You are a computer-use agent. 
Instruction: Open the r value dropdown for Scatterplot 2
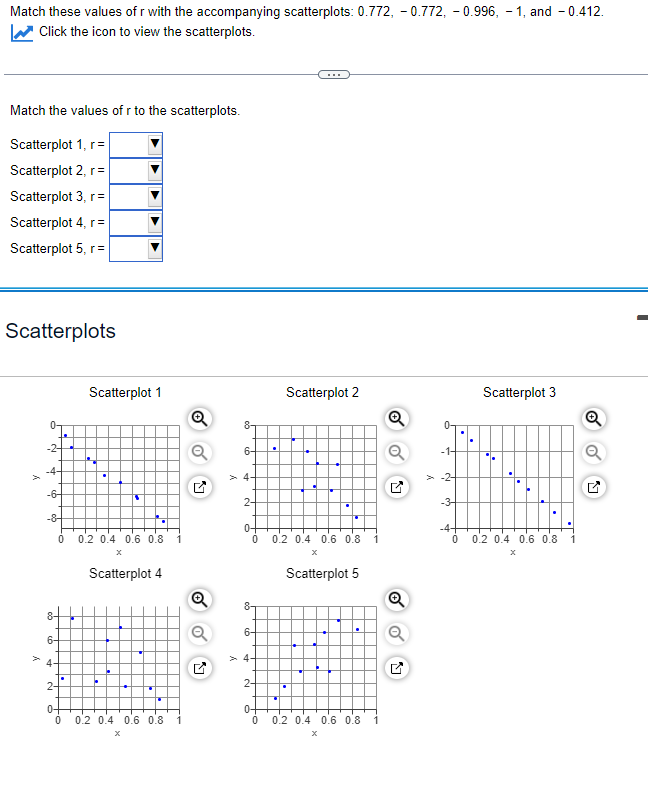tap(153, 170)
